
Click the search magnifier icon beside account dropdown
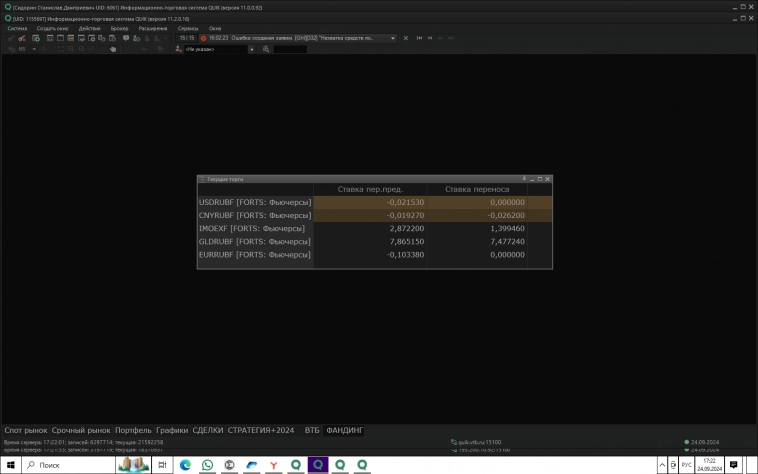tap(266, 48)
